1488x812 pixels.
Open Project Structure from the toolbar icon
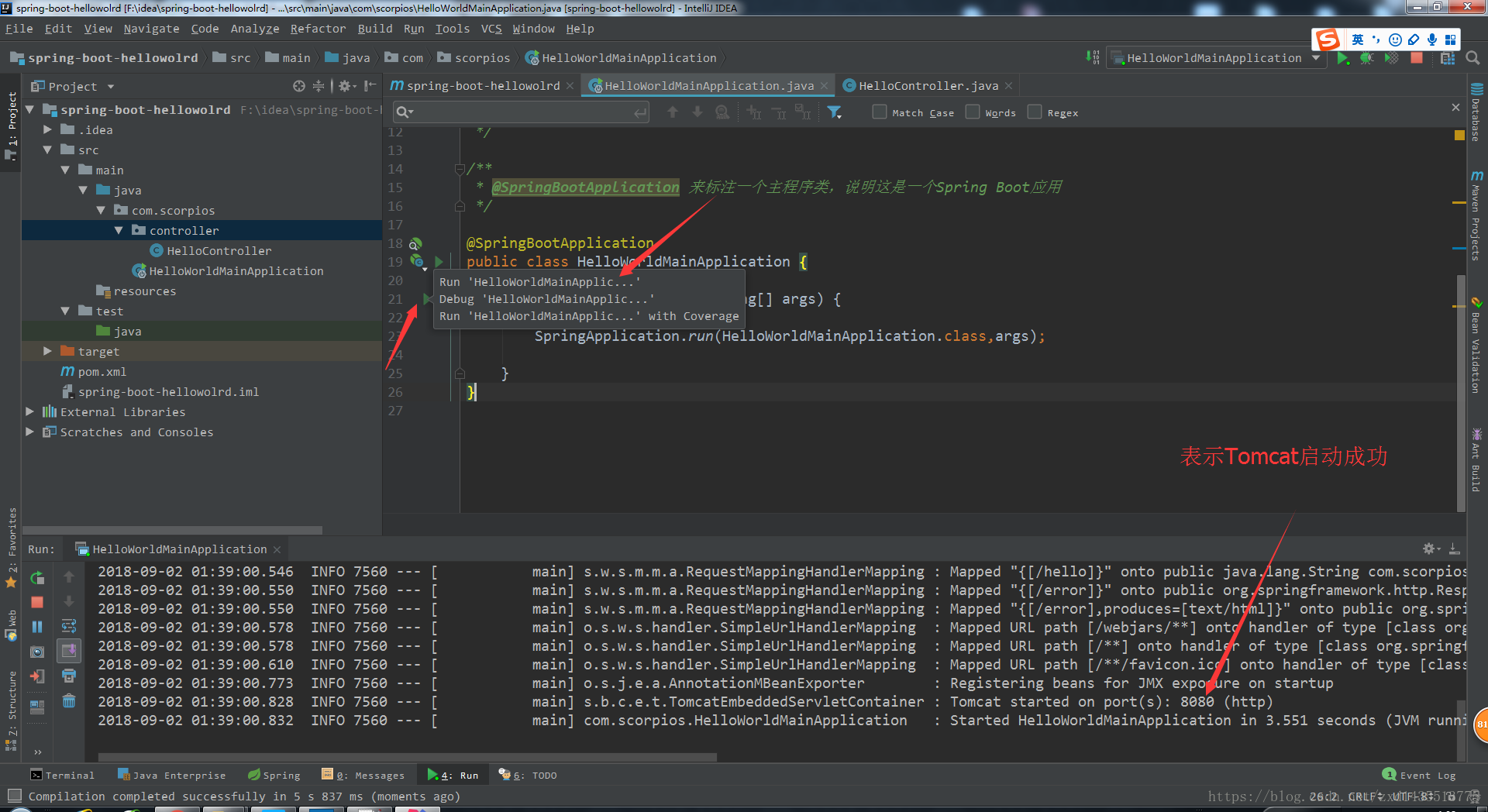pos(1448,58)
